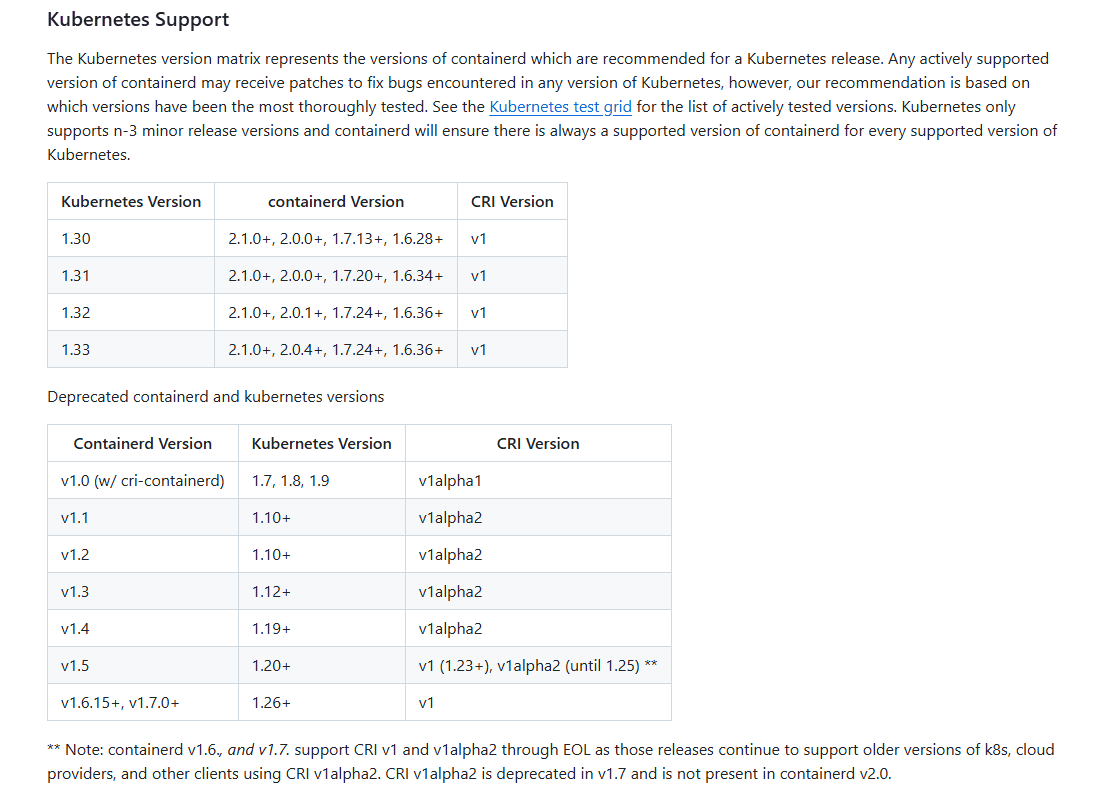1116x794 pixels.
Task: Open the Kubernetes test grid link
Action: 560,107
